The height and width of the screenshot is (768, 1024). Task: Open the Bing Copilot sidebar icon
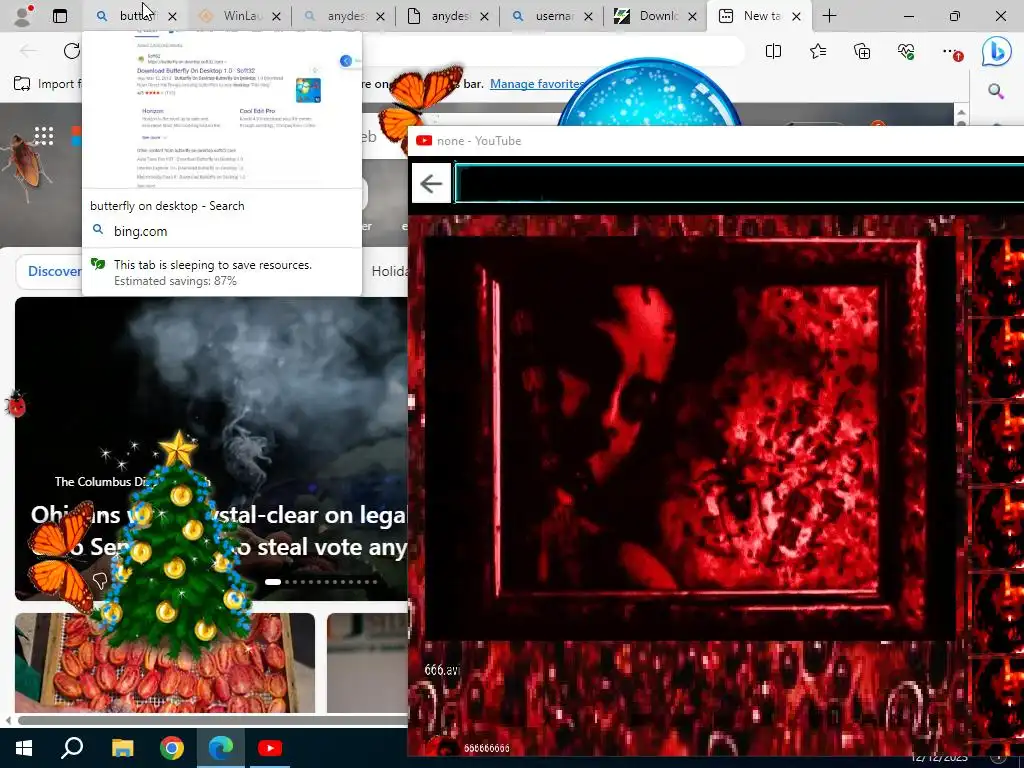[997, 52]
